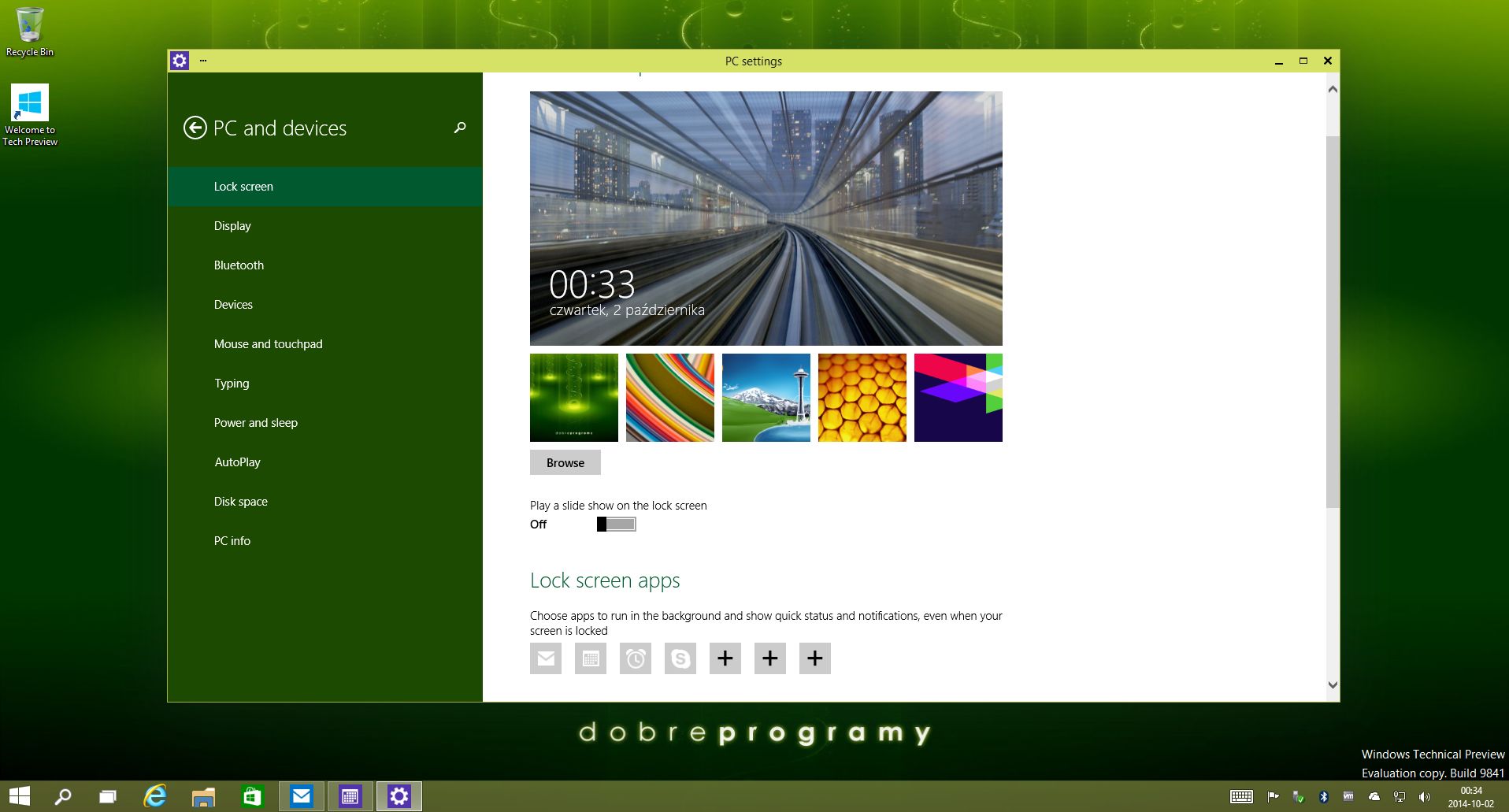Choose the yellow honeycomb picture

pyautogui.click(x=862, y=398)
